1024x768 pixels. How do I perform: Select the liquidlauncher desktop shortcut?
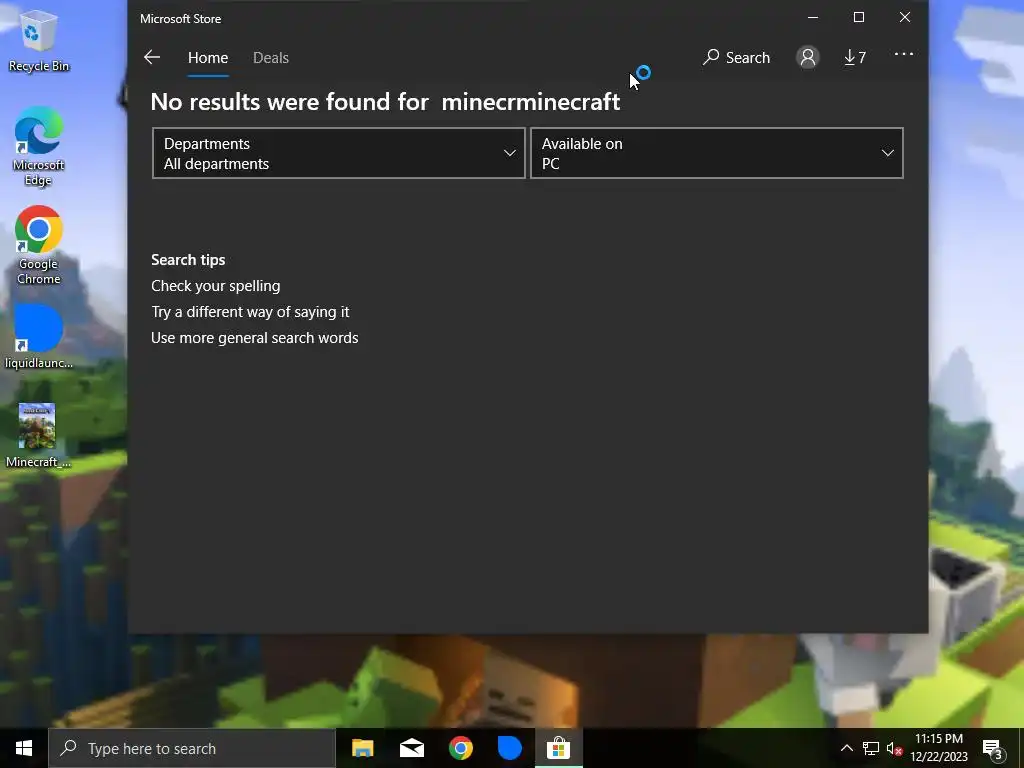(x=38, y=337)
